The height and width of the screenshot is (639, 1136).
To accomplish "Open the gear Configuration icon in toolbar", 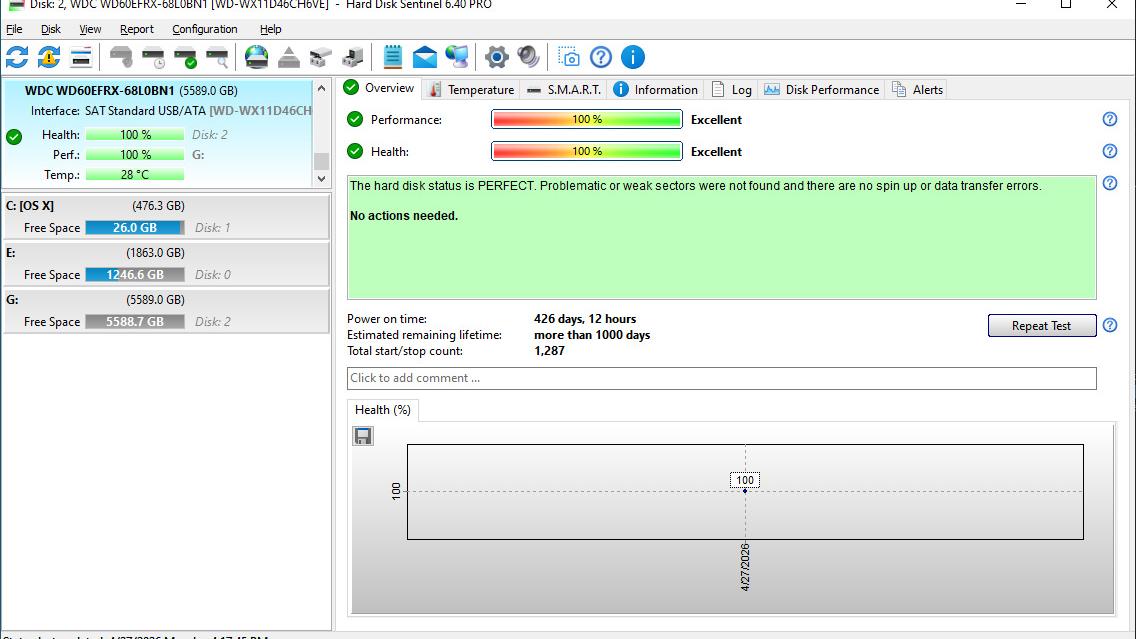I will (x=496, y=57).
